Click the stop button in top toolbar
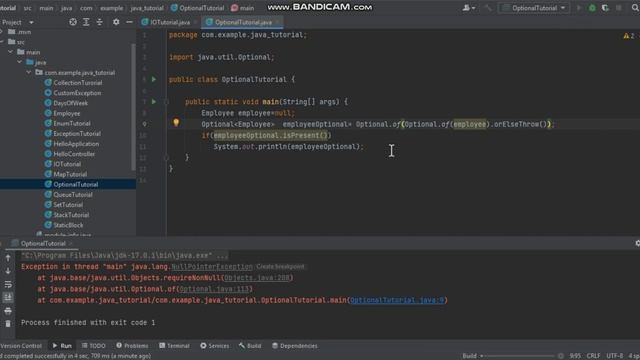Screen dimensions: 640x360 pos(619,8)
